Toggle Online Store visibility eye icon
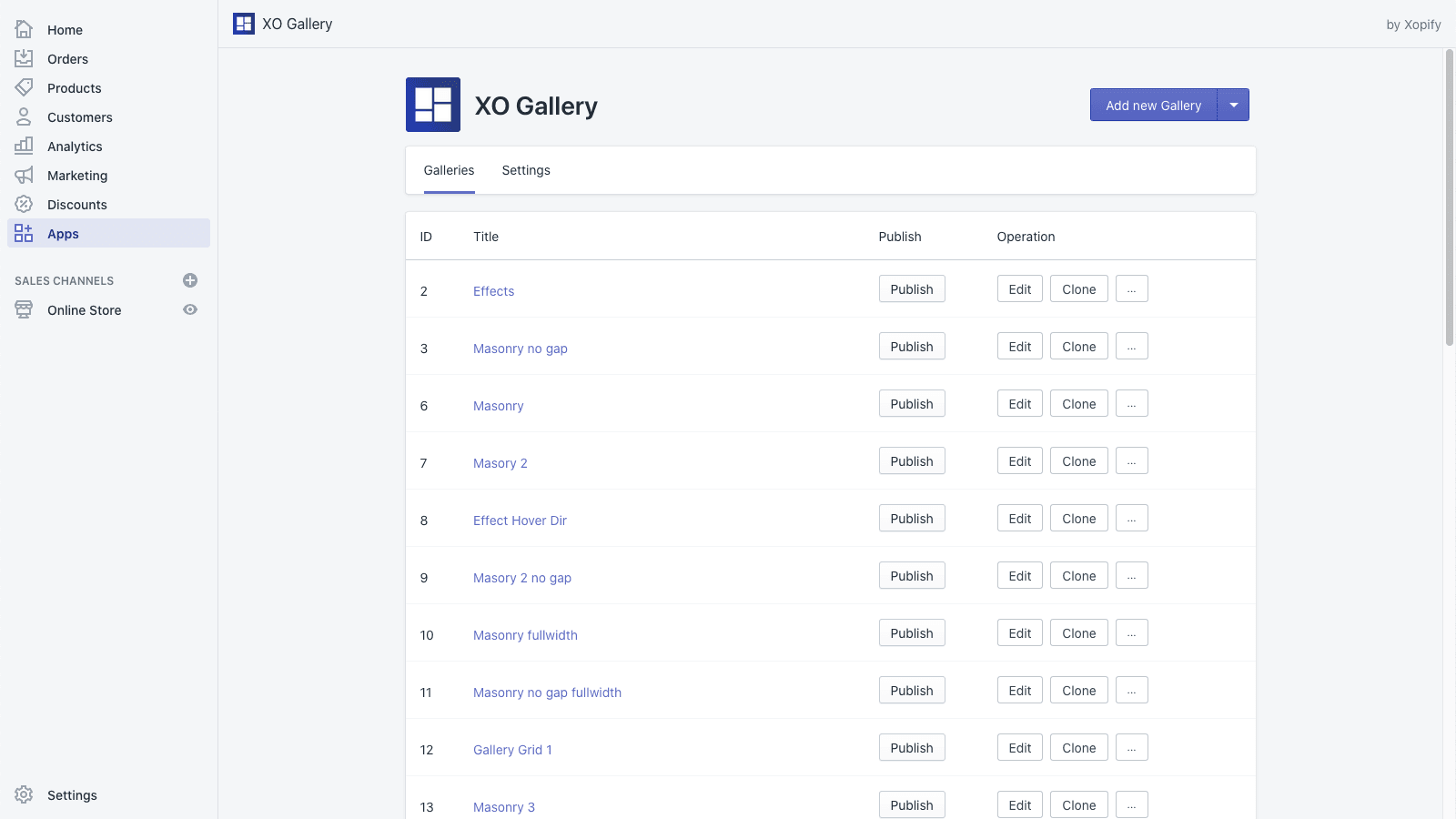 tap(189, 309)
